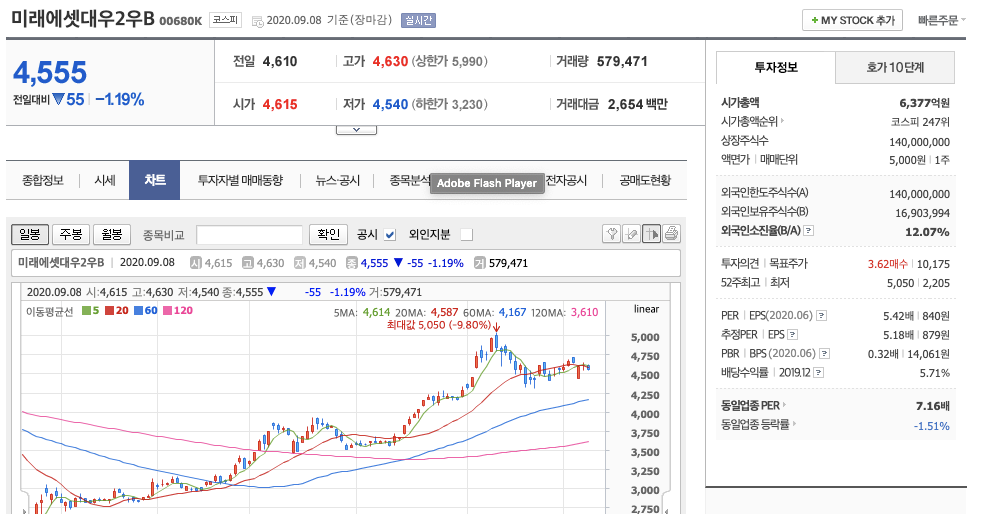Viewport: 981px width, 514px height.
Task: Click the linear scale label on chart
Action: click(x=646, y=309)
